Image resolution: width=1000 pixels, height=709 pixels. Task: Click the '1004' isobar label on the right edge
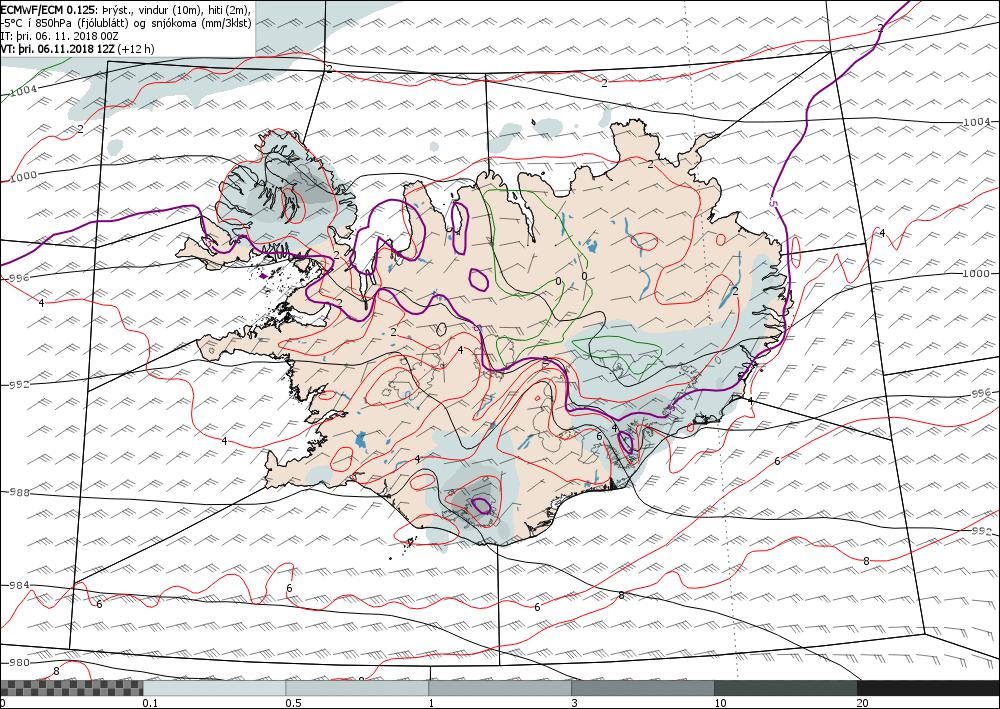(976, 122)
